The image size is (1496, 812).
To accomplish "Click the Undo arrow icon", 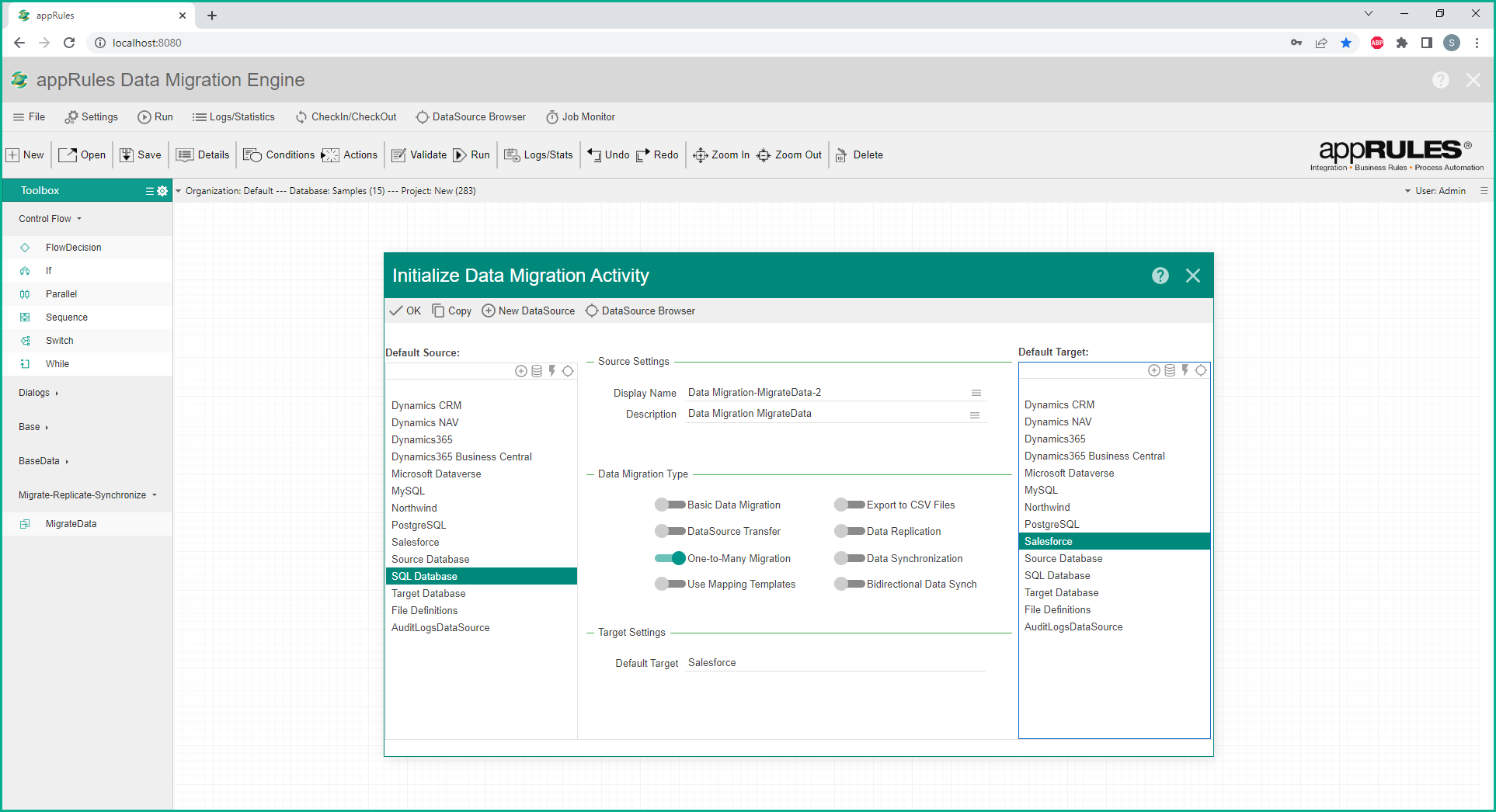I will coord(594,155).
